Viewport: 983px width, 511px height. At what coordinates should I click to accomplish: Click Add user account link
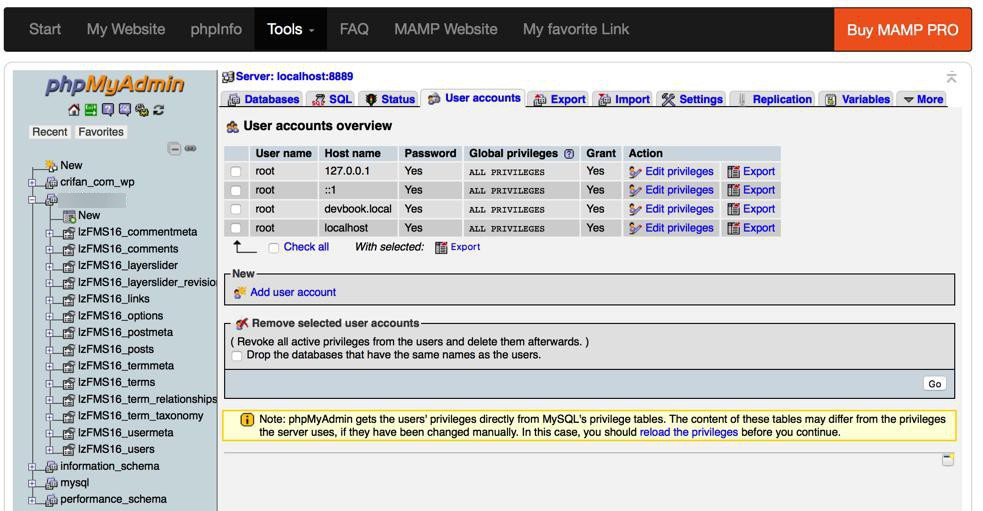click(292, 292)
